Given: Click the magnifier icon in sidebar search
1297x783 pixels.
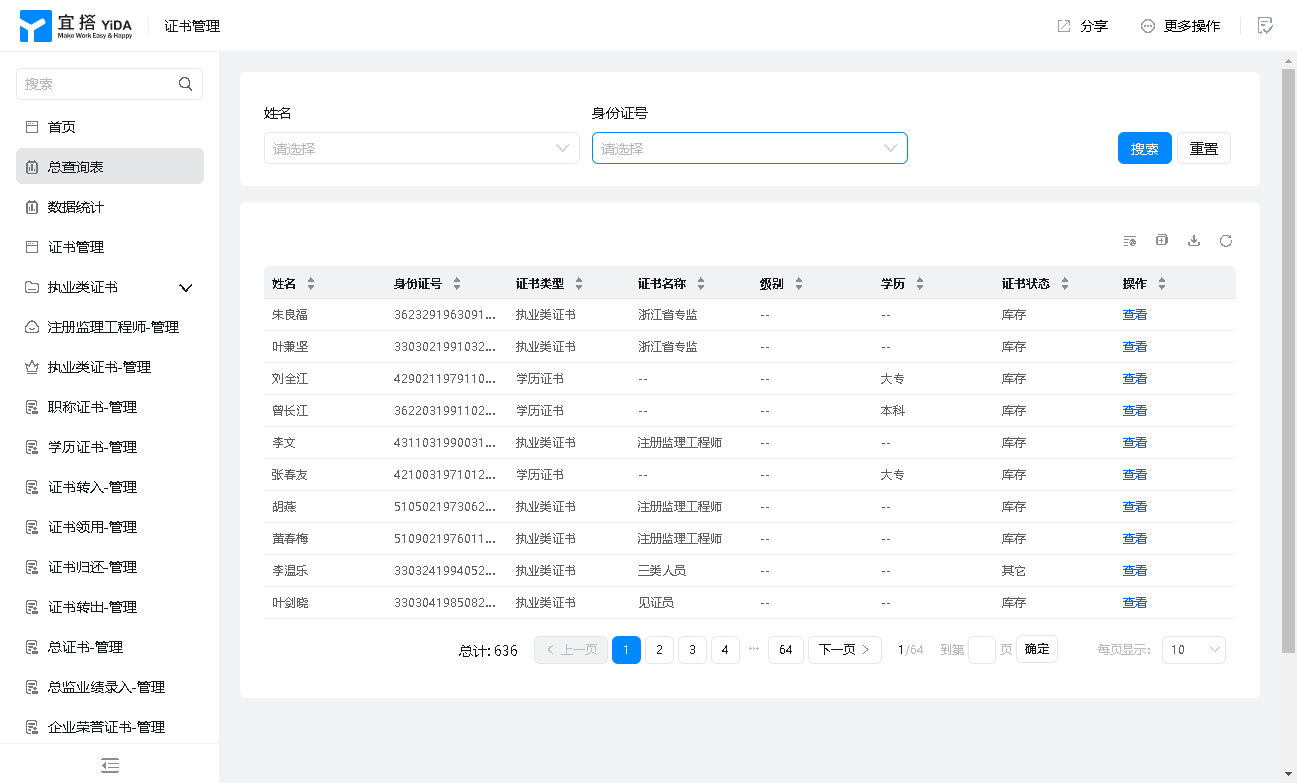Looking at the screenshot, I should [x=185, y=84].
